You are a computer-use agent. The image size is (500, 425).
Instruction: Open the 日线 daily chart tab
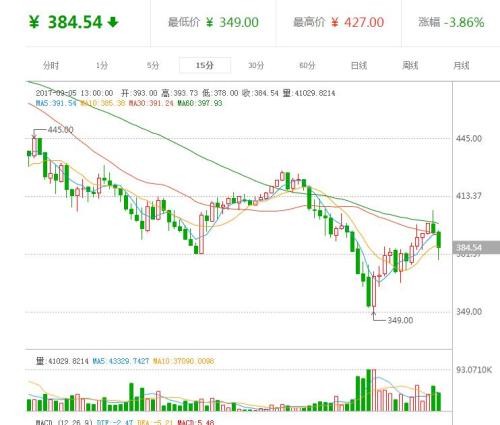tap(359, 65)
